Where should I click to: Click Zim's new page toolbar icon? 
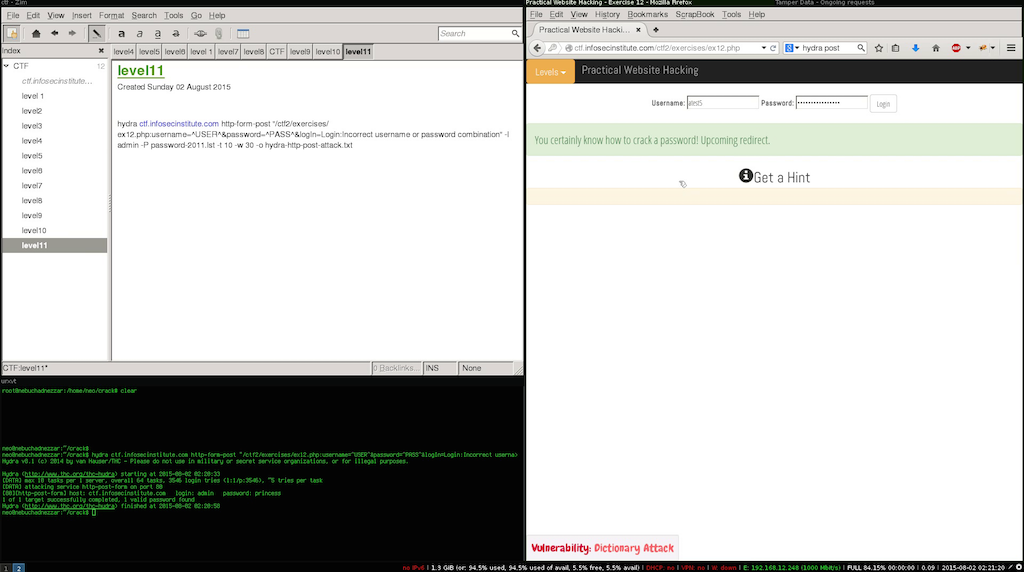pos(12,33)
